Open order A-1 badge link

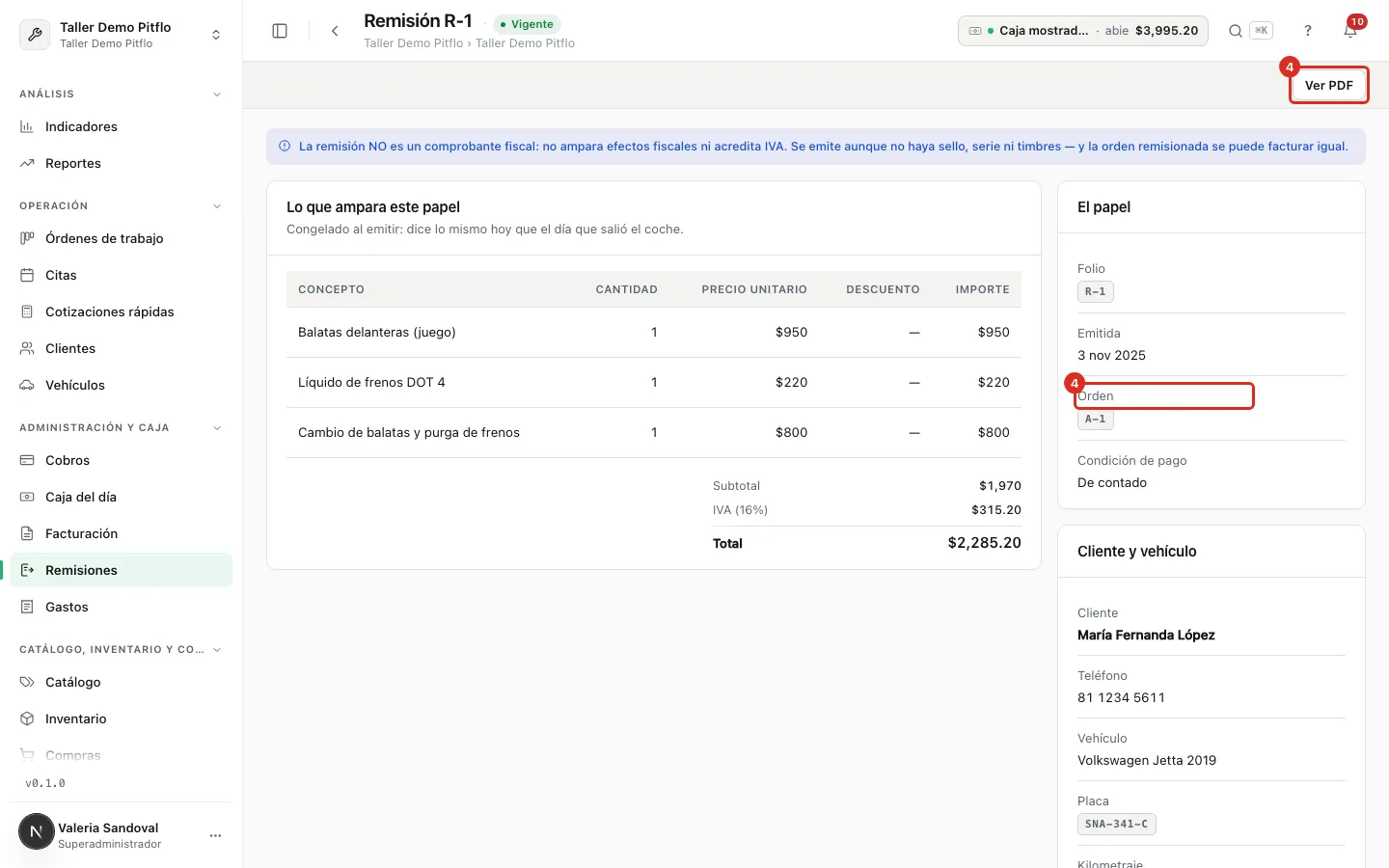point(1095,419)
